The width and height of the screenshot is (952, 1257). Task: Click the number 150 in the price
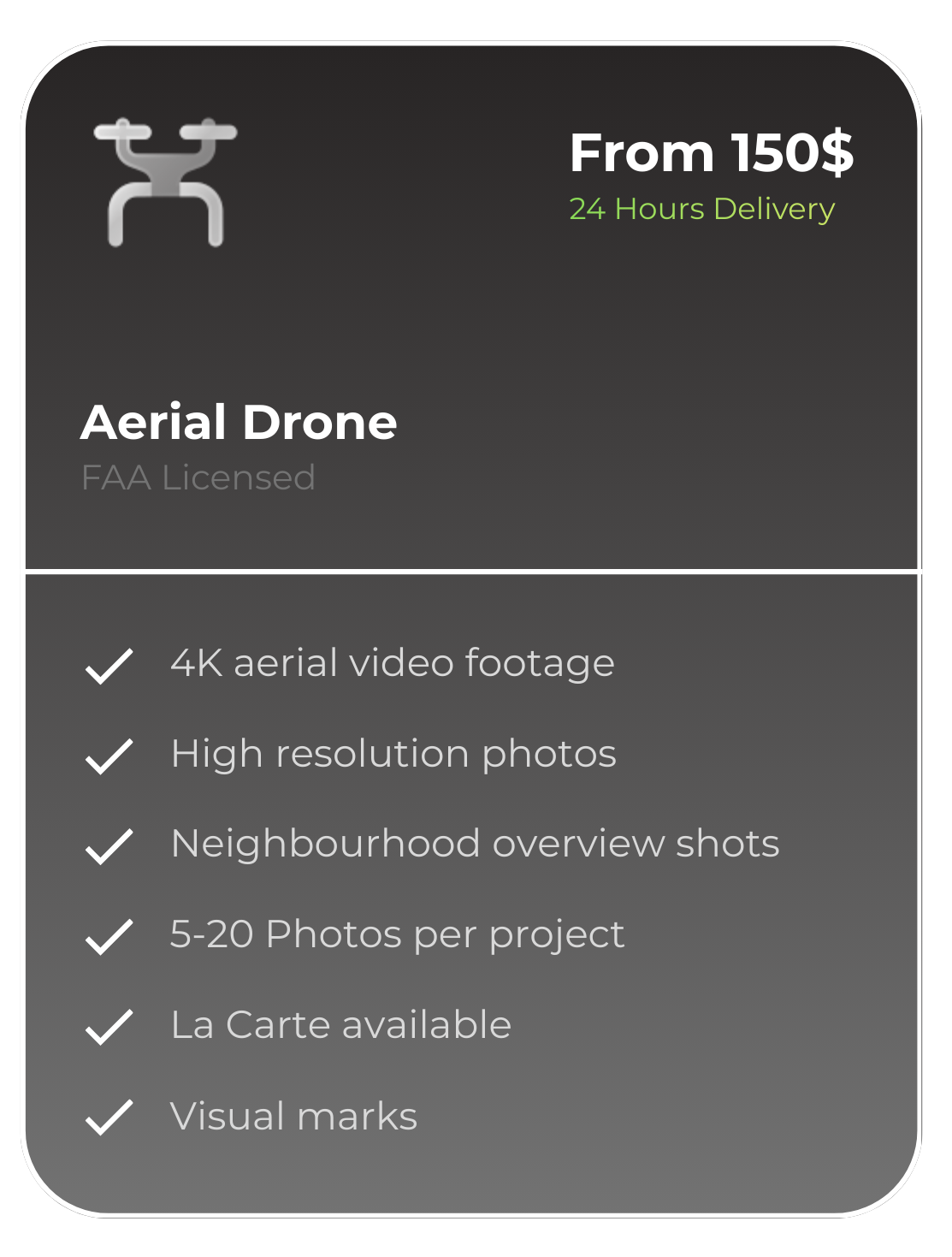pyautogui.click(x=772, y=153)
